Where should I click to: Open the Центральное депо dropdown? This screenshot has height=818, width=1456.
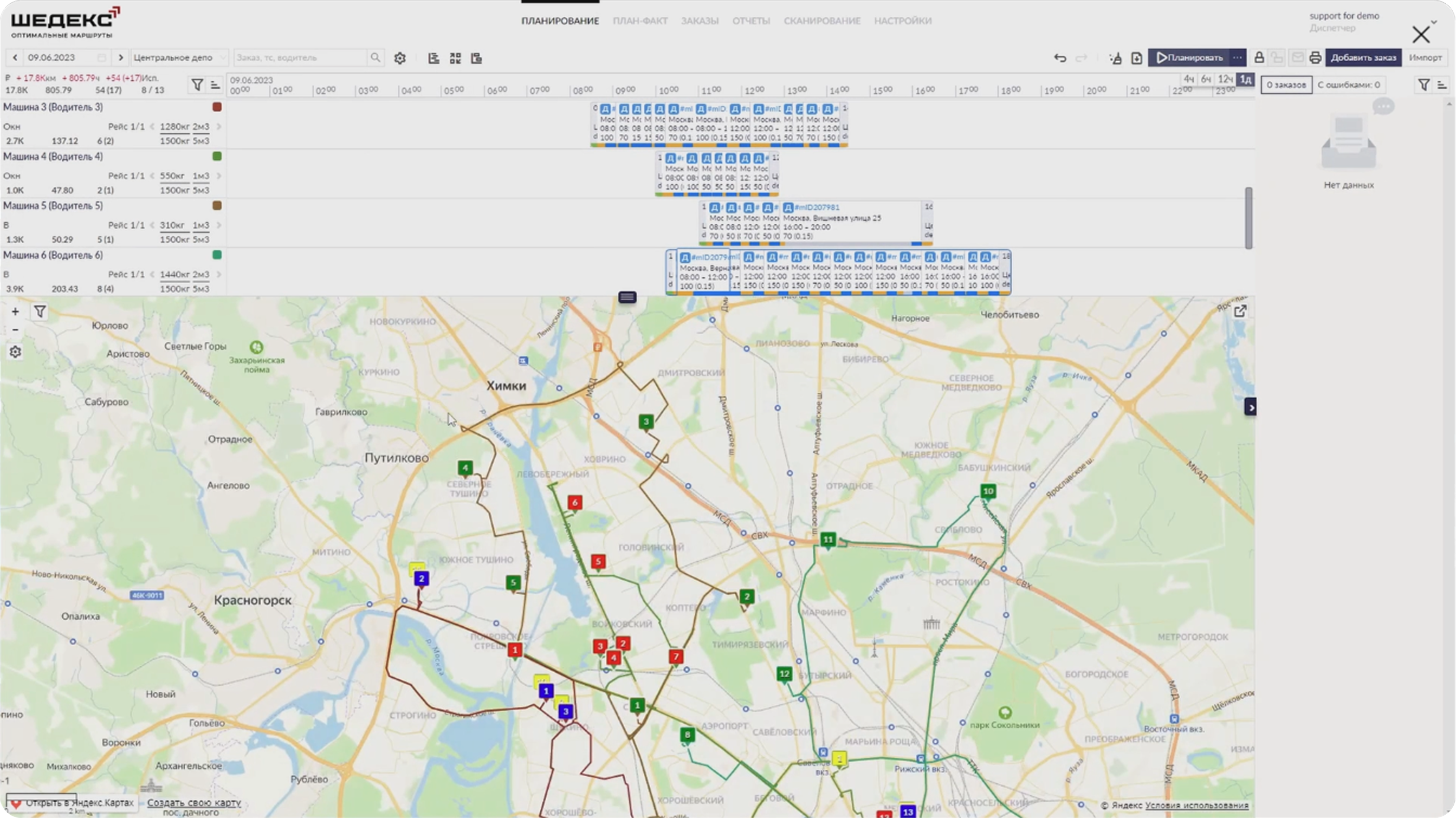pos(179,57)
